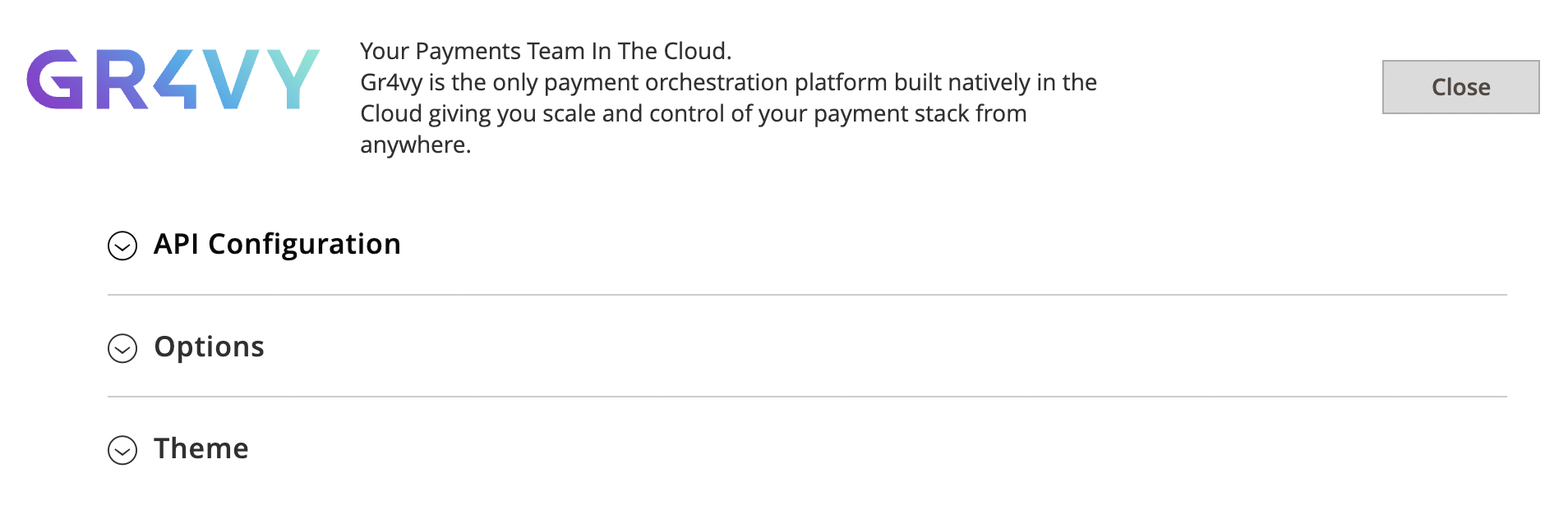Click the circled chevron beside Theme

[122, 450]
